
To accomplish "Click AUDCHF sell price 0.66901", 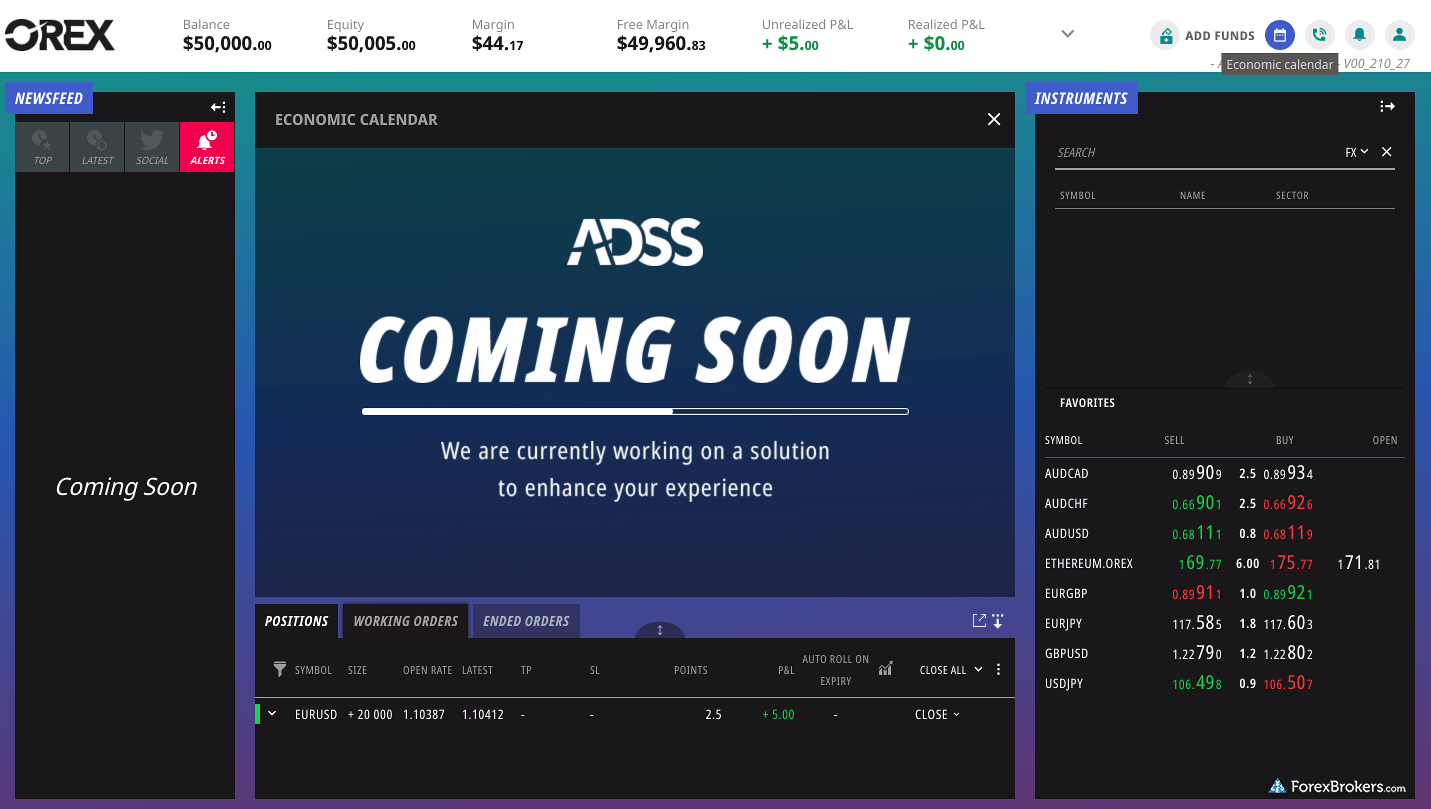I will tap(1196, 503).
